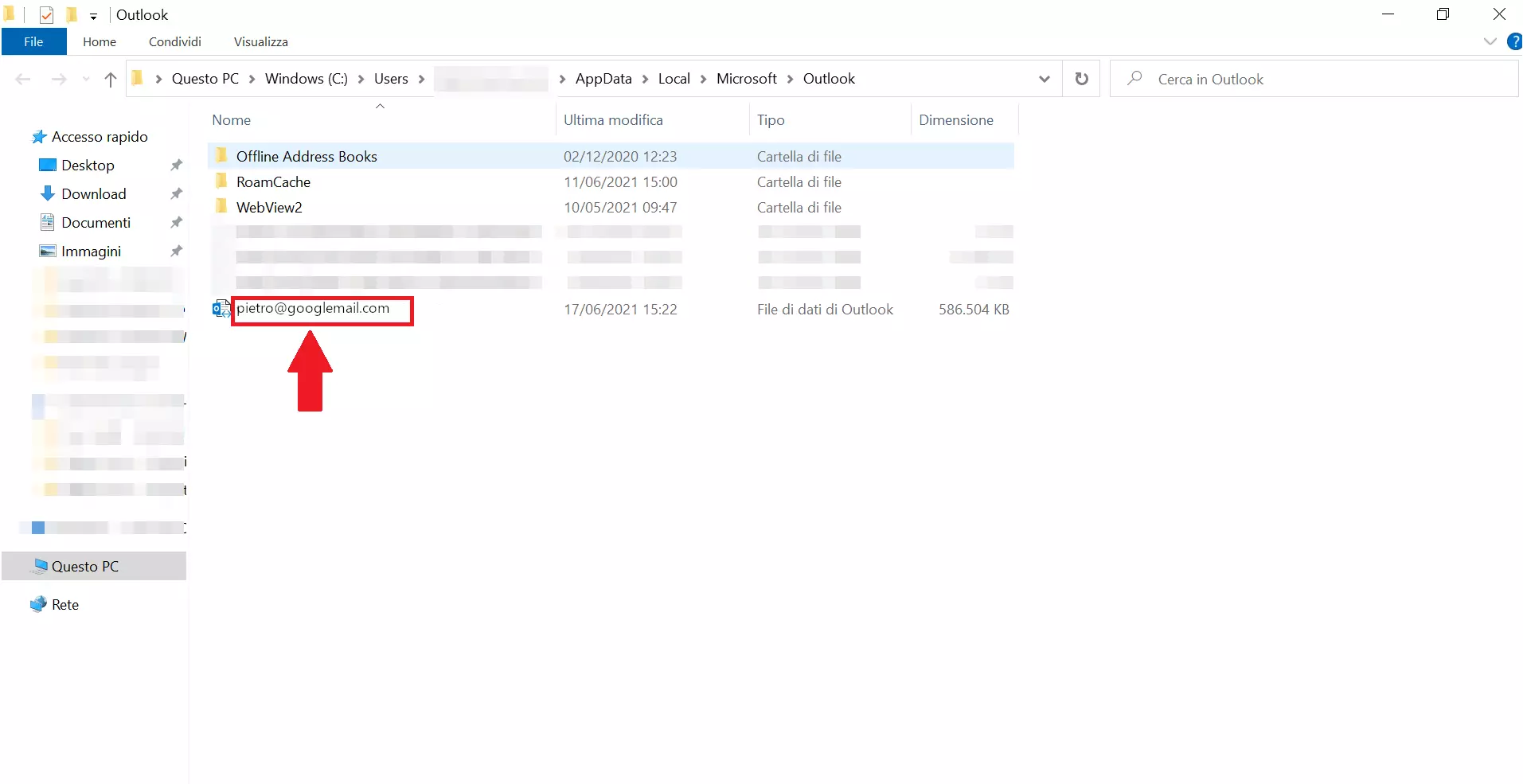Screen dimensions: 1523x784
Task: Click the Offline Address Books folder icon
Action: 221,155
